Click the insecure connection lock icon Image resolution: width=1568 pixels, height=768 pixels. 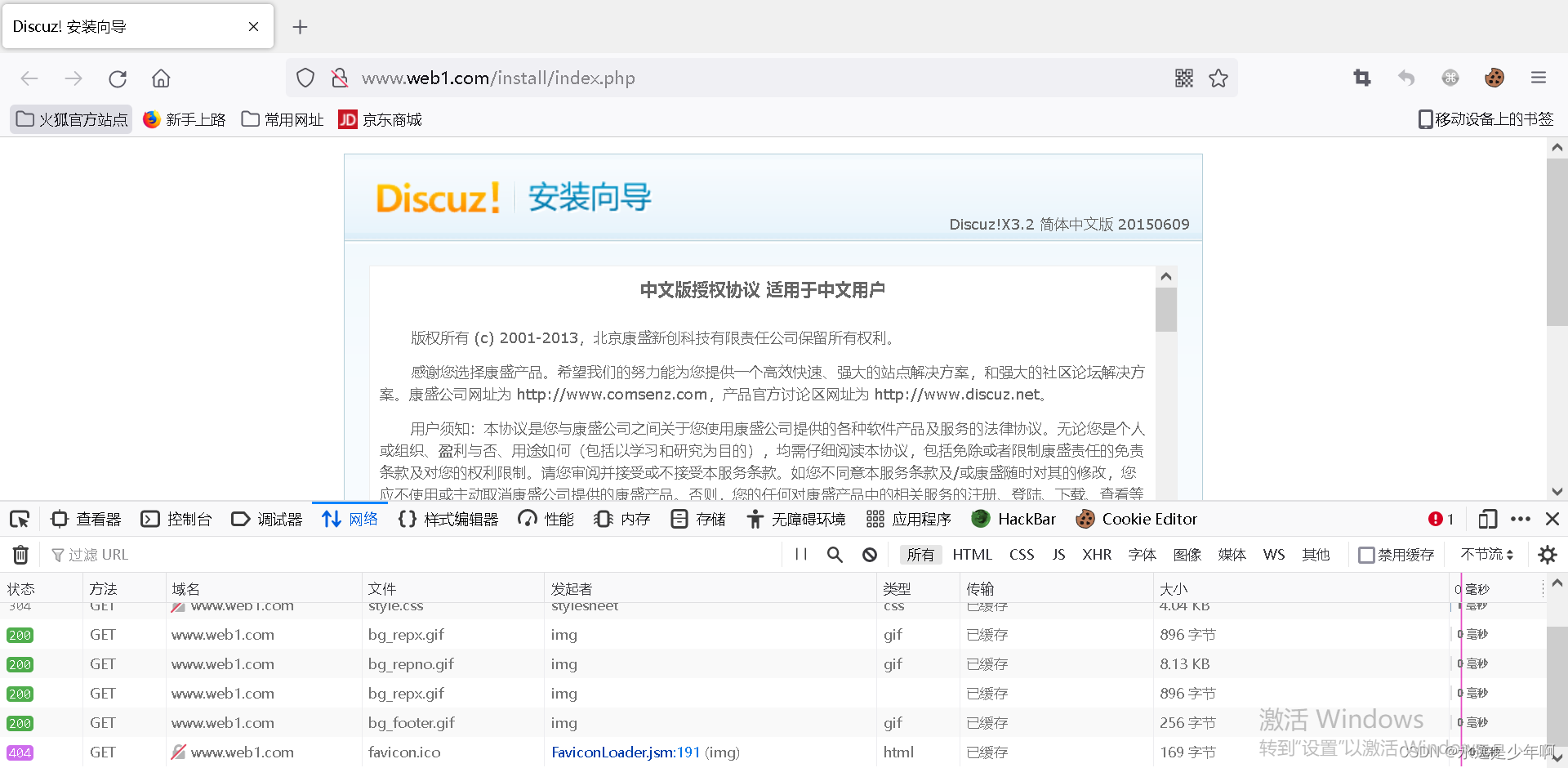point(339,78)
